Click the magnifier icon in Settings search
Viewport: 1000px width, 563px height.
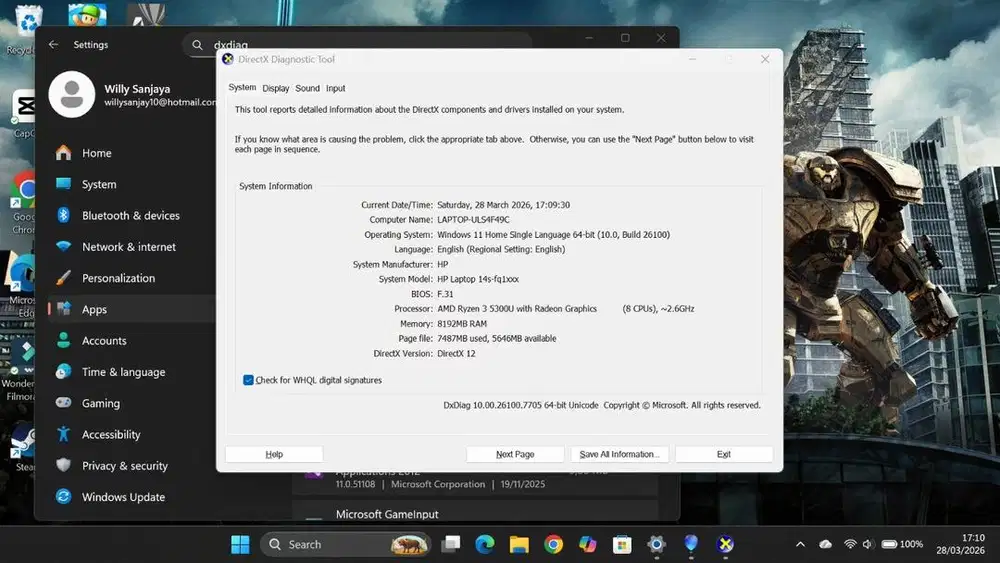(197, 45)
